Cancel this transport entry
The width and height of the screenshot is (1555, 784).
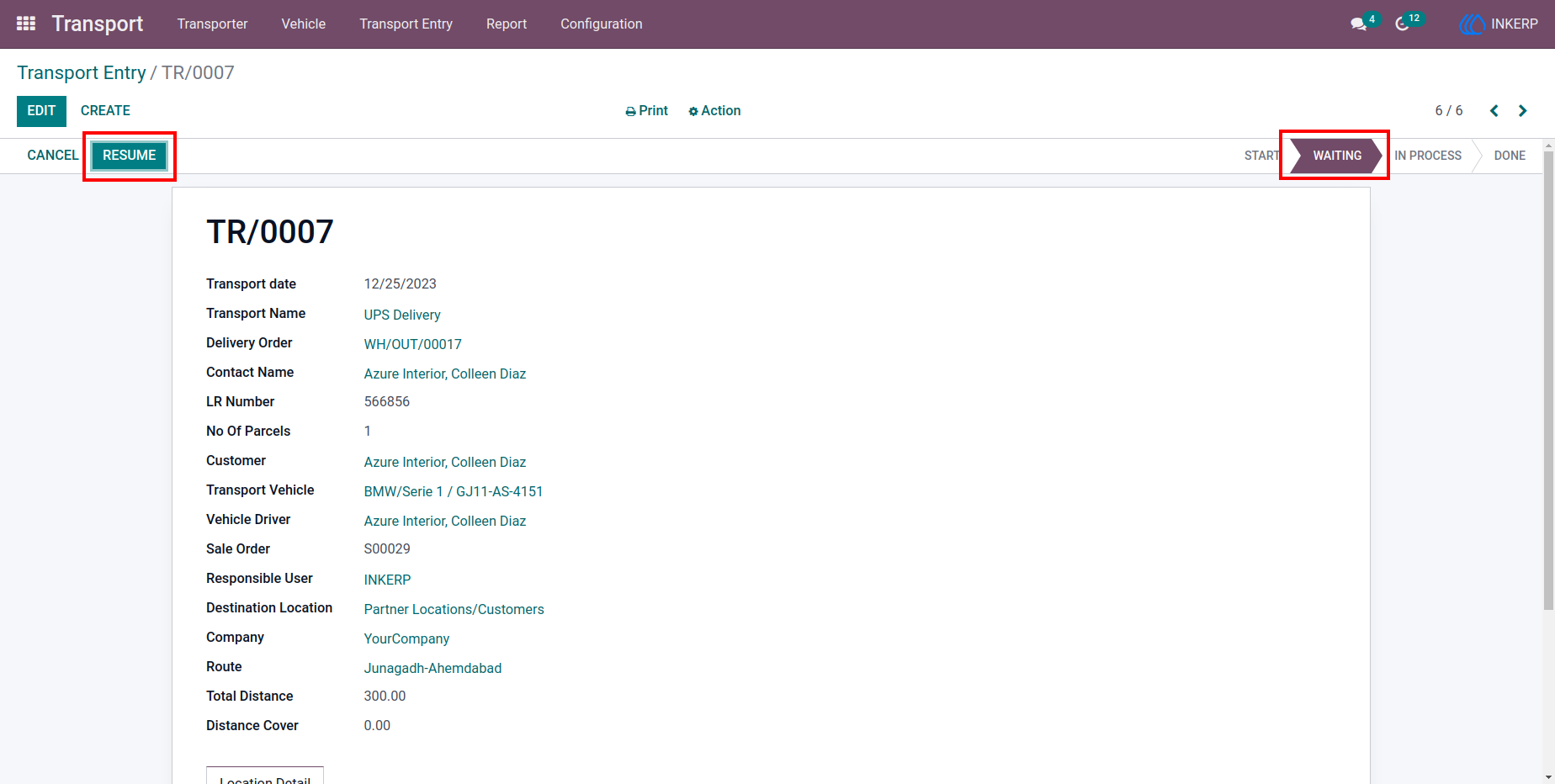pyautogui.click(x=52, y=156)
